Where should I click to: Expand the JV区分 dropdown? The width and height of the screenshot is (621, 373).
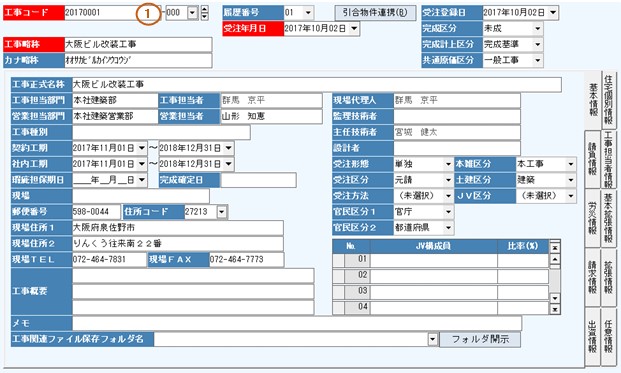[x=571, y=196]
